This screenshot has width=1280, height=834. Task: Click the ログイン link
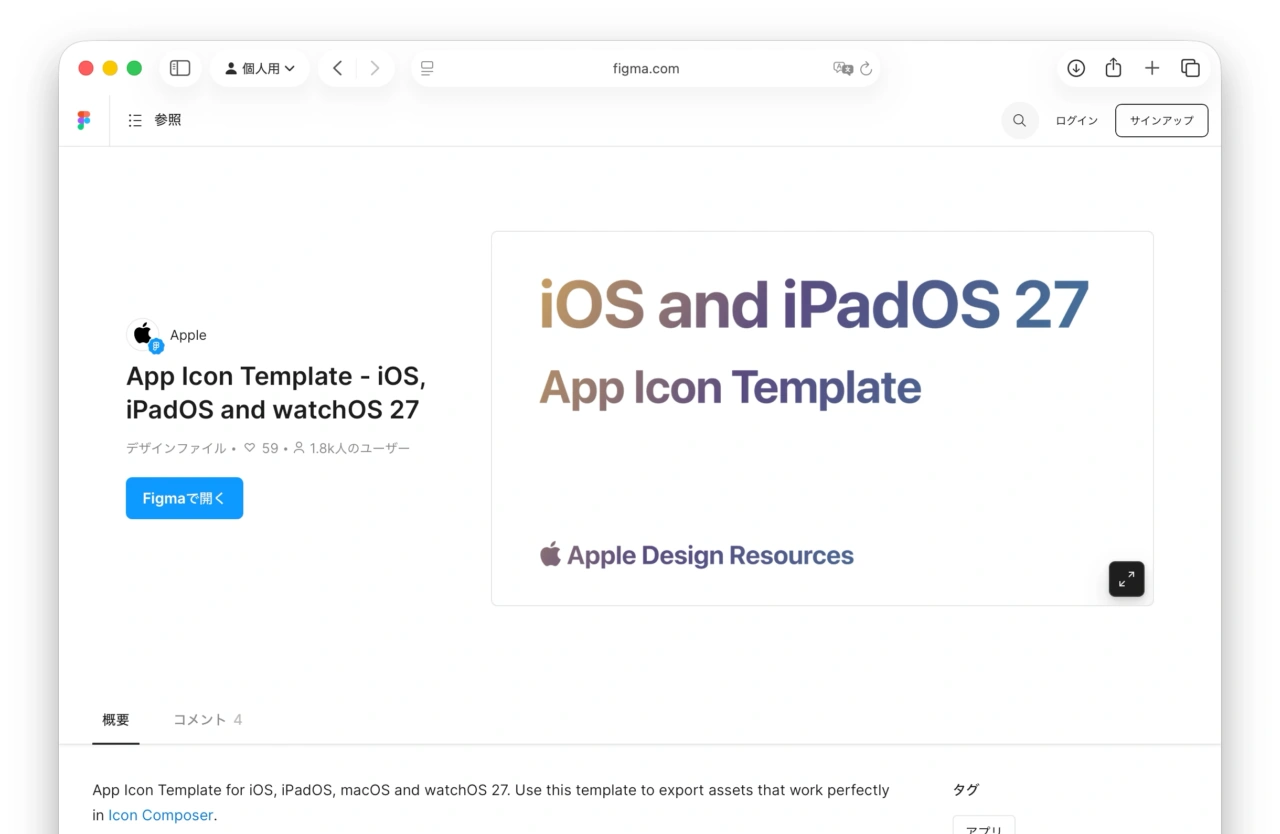pyautogui.click(x=1077, y=120)
